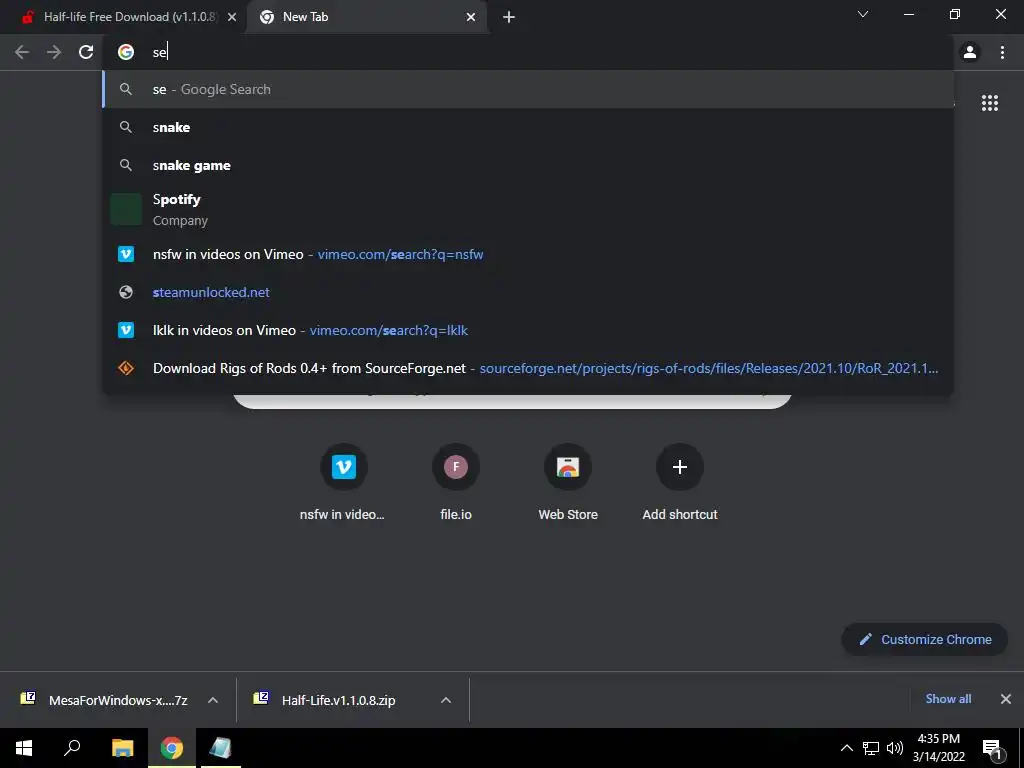Select the New Tab tab
This screenshot has width=1024, height=768.
(x=367, y=18)
